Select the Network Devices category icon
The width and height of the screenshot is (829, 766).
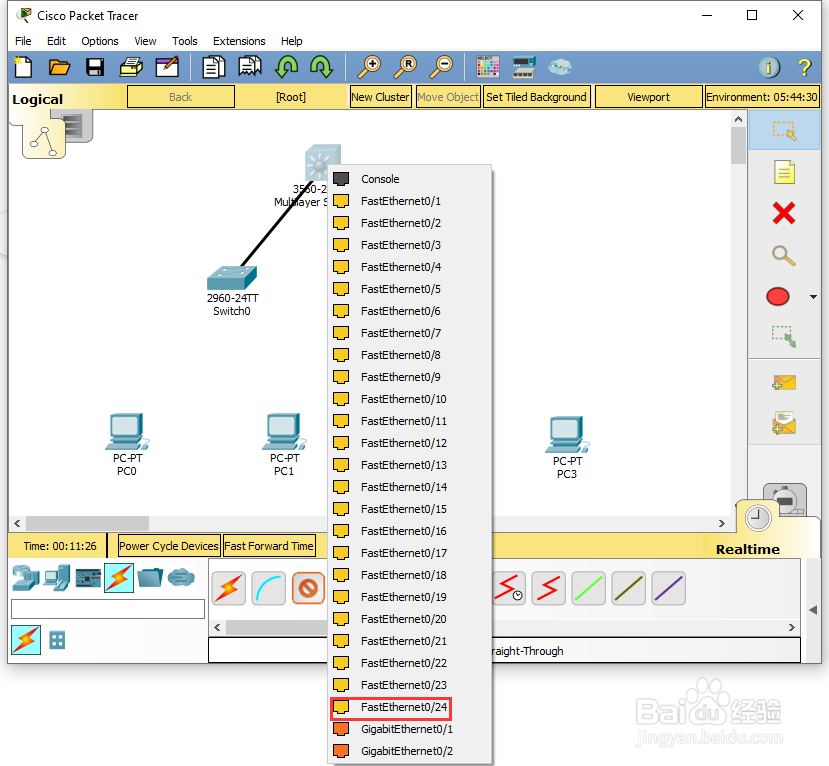pyautogui.click(x=26, y=578)
